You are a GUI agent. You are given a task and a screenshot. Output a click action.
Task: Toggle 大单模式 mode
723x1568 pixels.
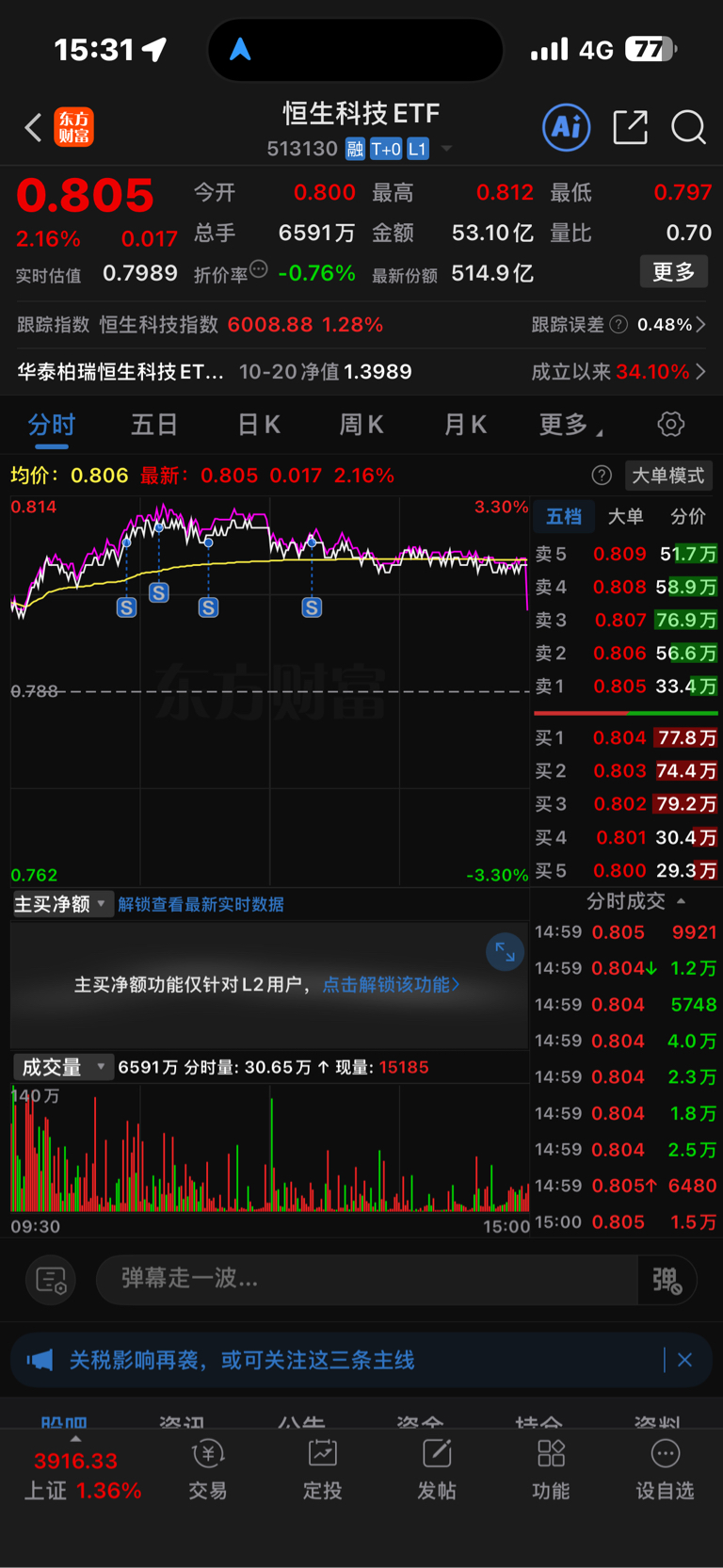(667, 476)
